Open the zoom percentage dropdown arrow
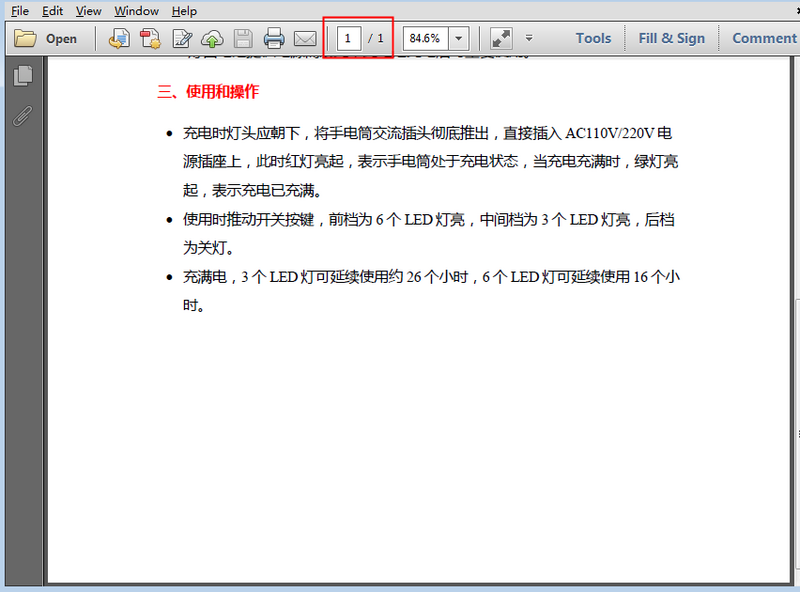800x592 pixels. click(456, 38)
